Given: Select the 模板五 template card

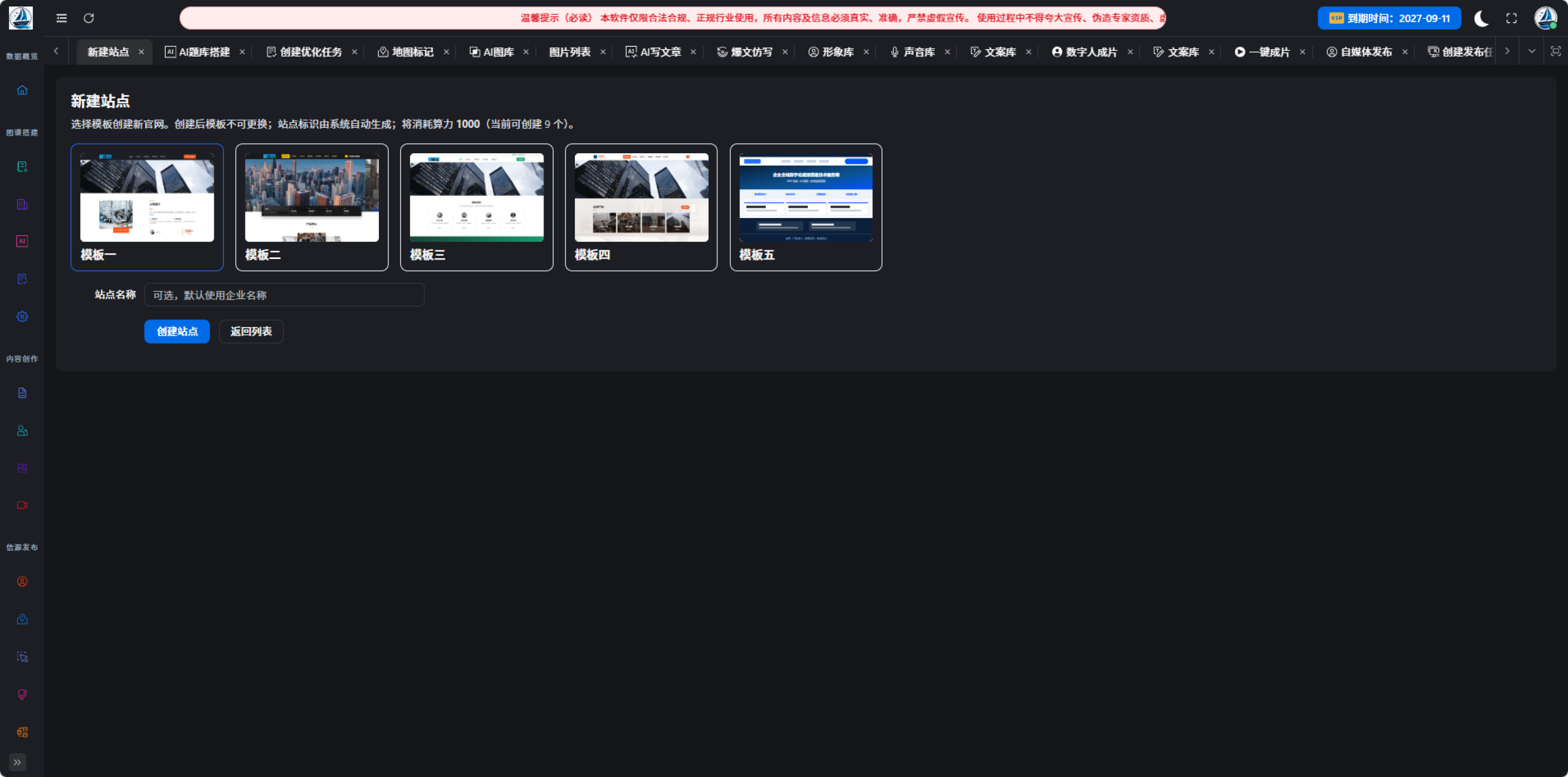Looking at the screenshot, I should pos(806,208).
